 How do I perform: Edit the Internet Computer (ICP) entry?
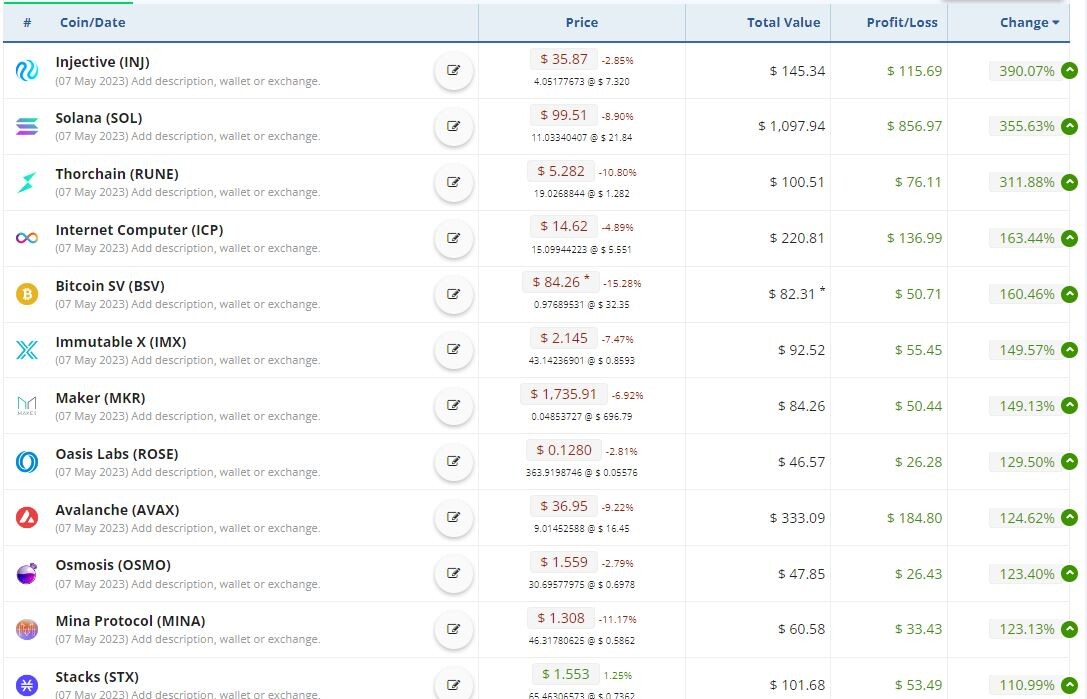point(453,238)
